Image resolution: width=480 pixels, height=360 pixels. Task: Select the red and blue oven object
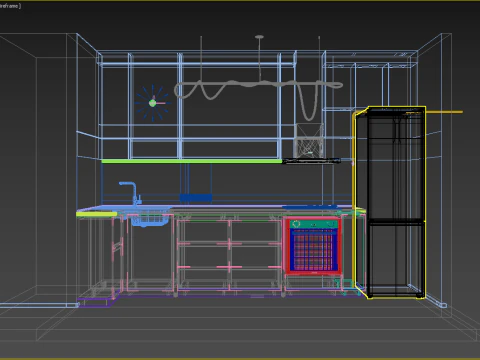click(x=313, y=246)
